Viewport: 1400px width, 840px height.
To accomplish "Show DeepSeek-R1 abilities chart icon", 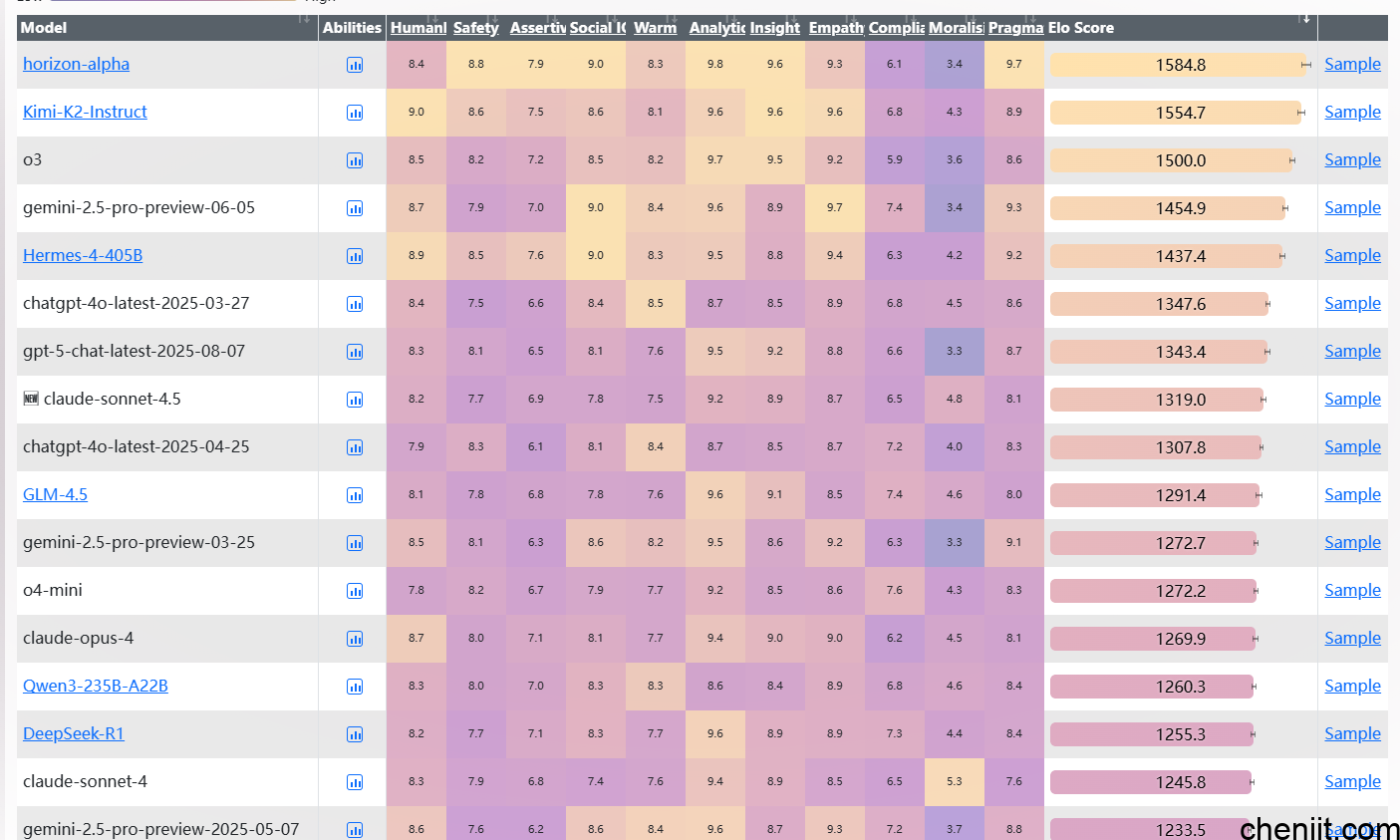I will (355, 735).
